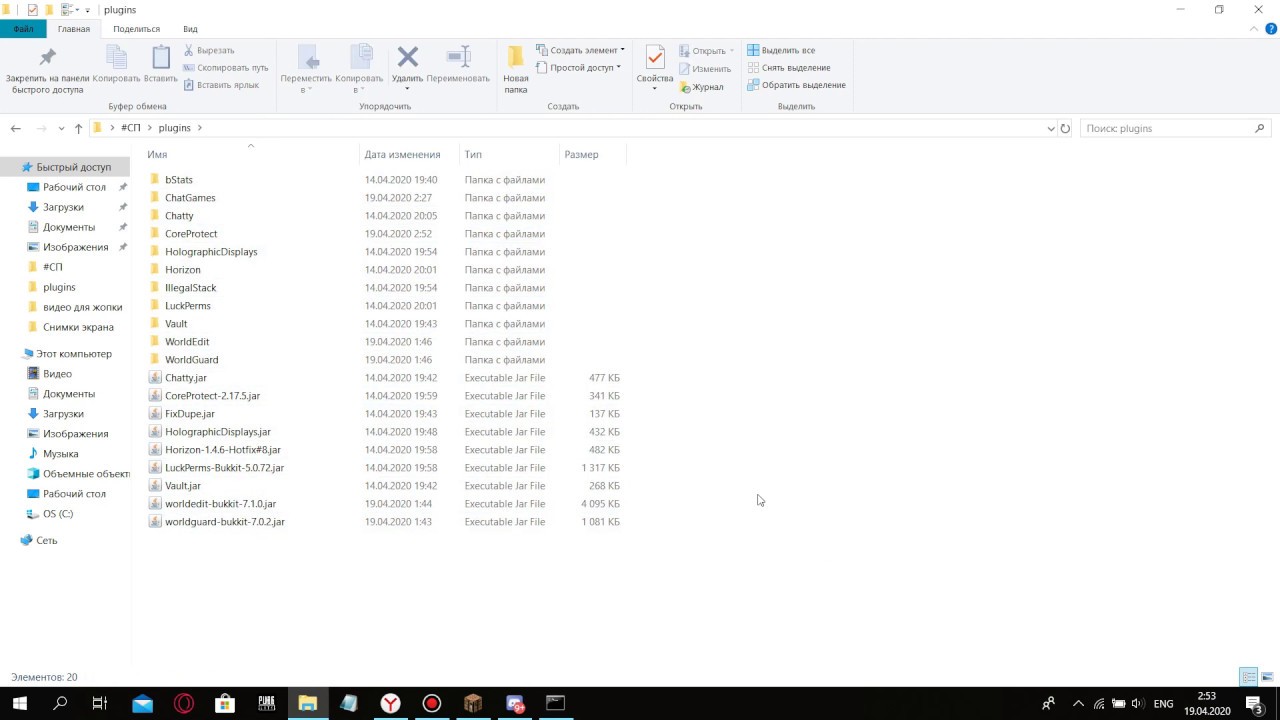Select #СП in the navigation pane

(x=52, y=267)
